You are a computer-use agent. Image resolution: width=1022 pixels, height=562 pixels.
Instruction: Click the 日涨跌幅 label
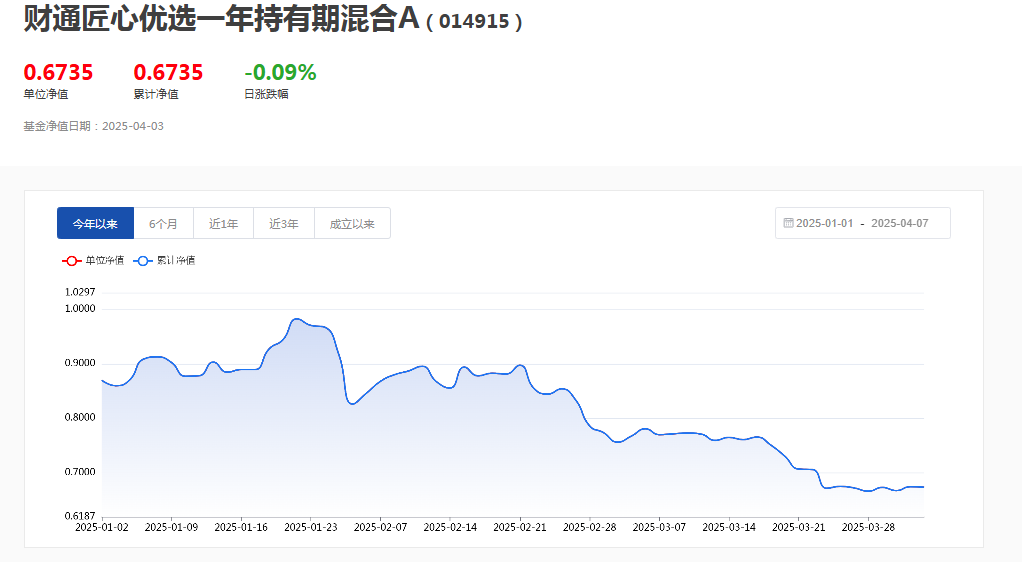266,95
